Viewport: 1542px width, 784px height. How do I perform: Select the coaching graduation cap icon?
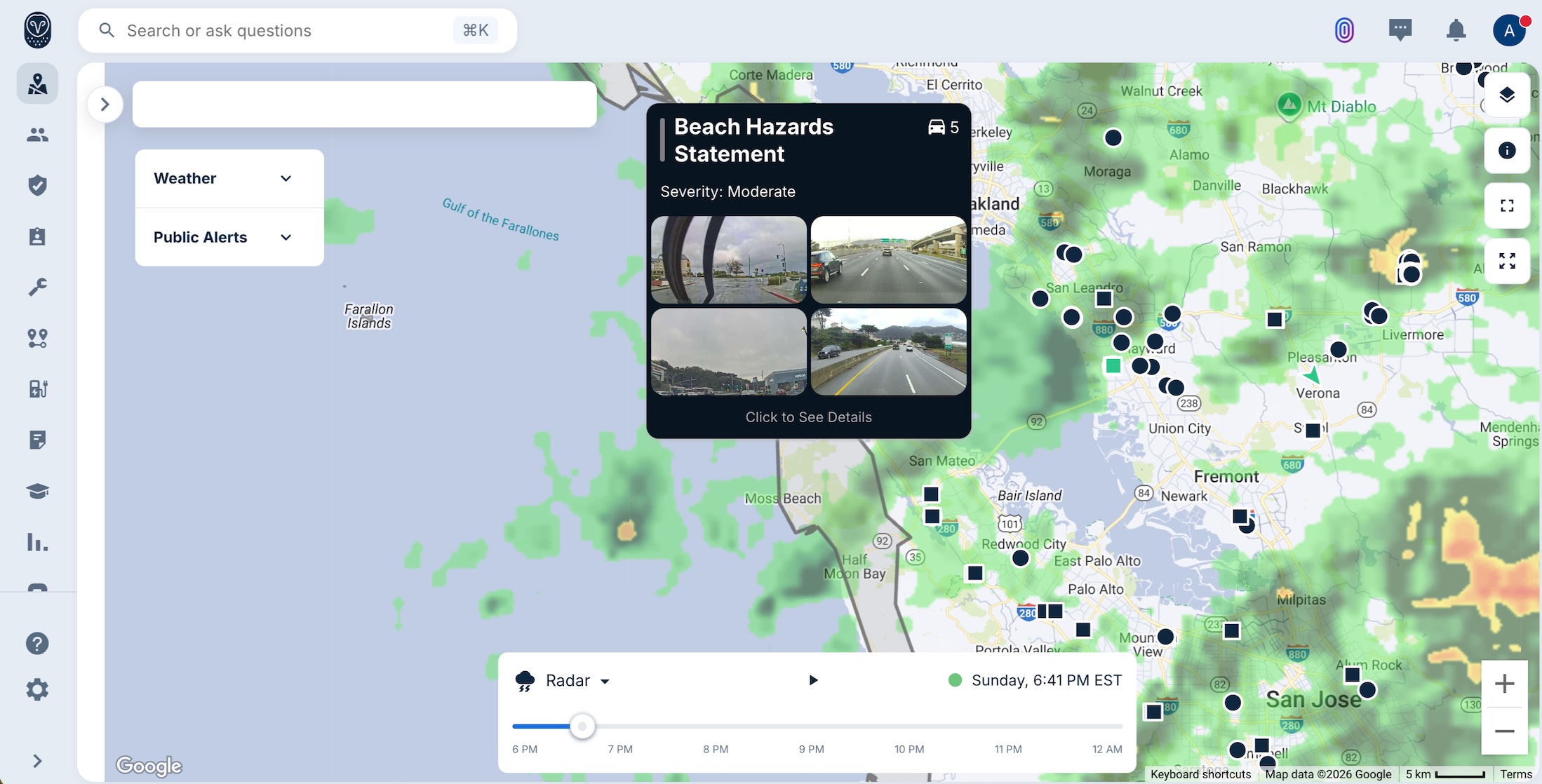36,492
